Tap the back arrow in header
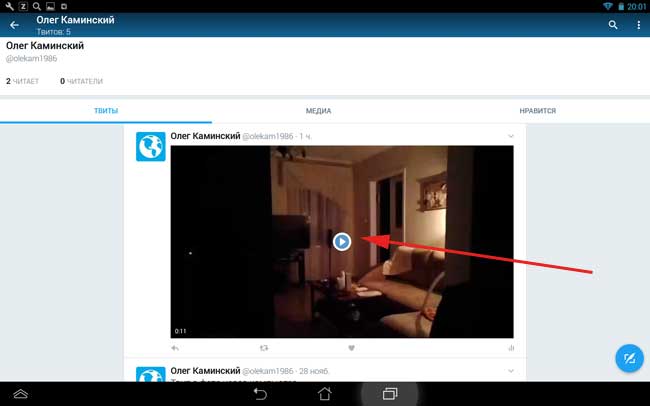This screenshot has width=650, height=406. click(14, 25)
